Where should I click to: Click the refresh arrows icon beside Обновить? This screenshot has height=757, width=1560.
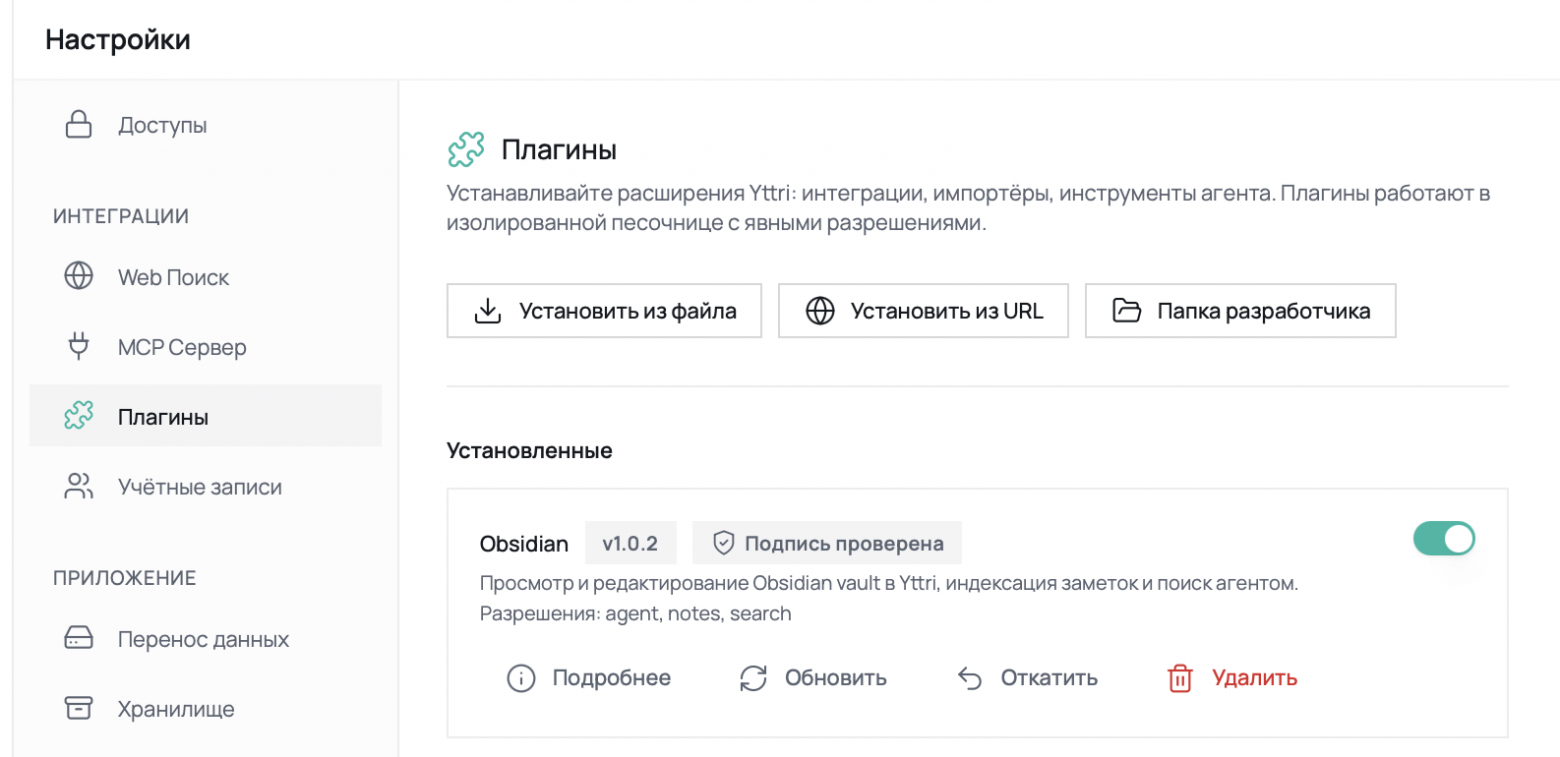[753, 678]
